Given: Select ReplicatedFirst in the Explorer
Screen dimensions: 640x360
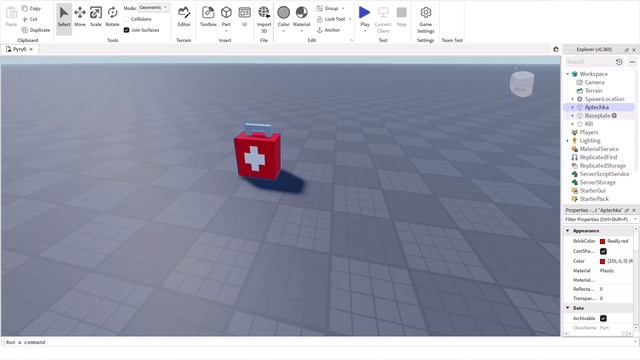Looking at the screenshot, I should (x=599, y=157).
